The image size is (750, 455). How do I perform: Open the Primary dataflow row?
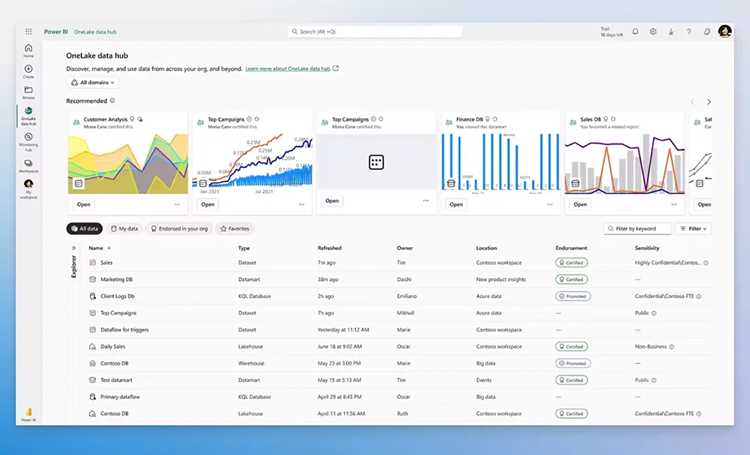pos(399,397)
